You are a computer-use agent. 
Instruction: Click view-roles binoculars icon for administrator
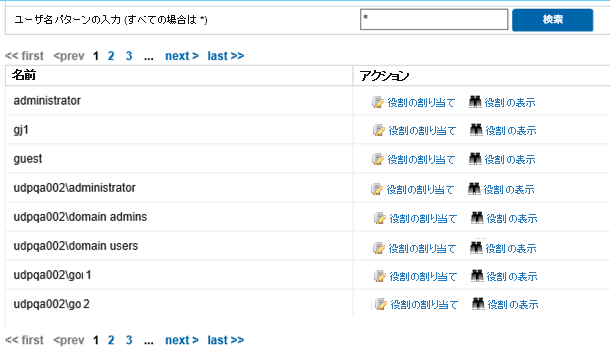point(475,102)
